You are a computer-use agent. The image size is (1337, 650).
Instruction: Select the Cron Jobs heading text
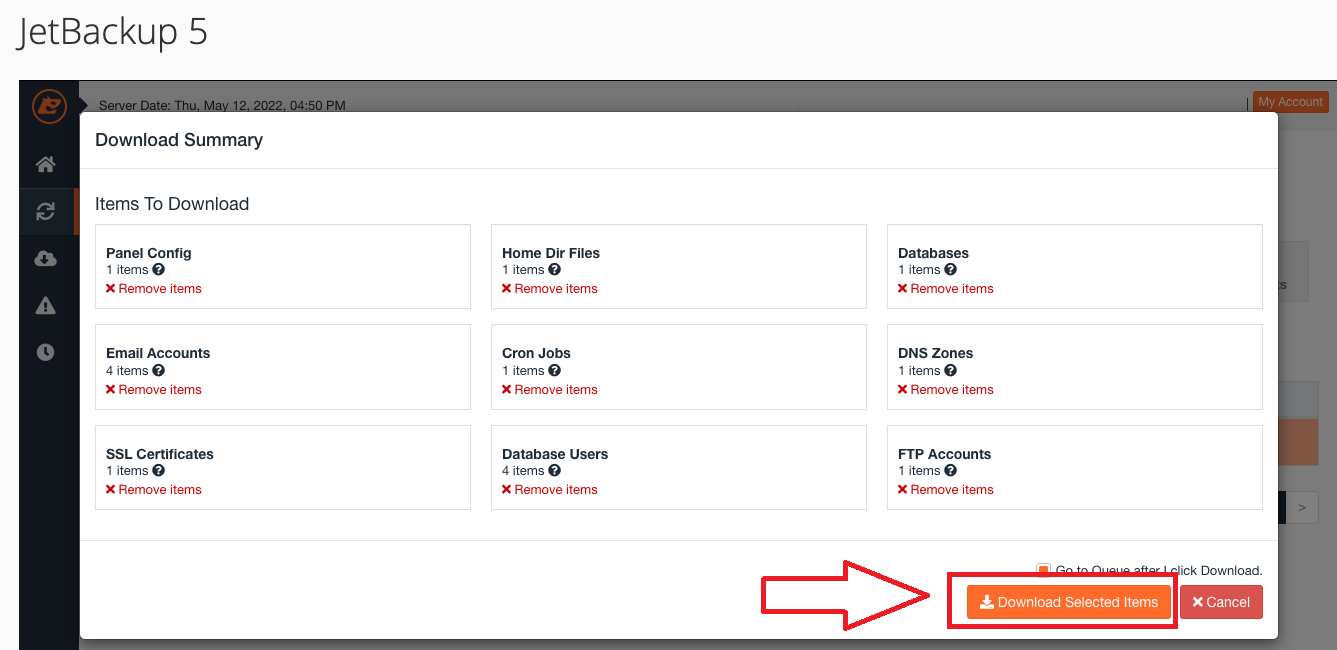[x=537, y=353]
